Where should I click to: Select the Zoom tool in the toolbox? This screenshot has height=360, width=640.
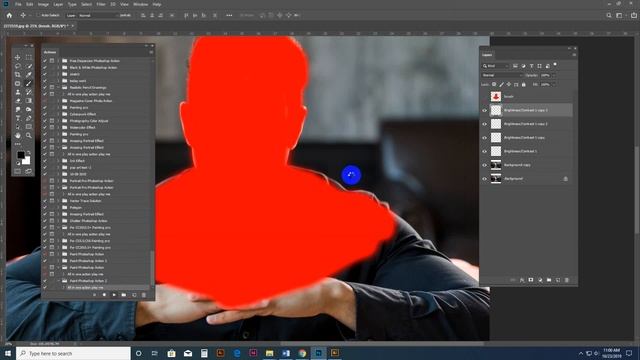(29, 136)
